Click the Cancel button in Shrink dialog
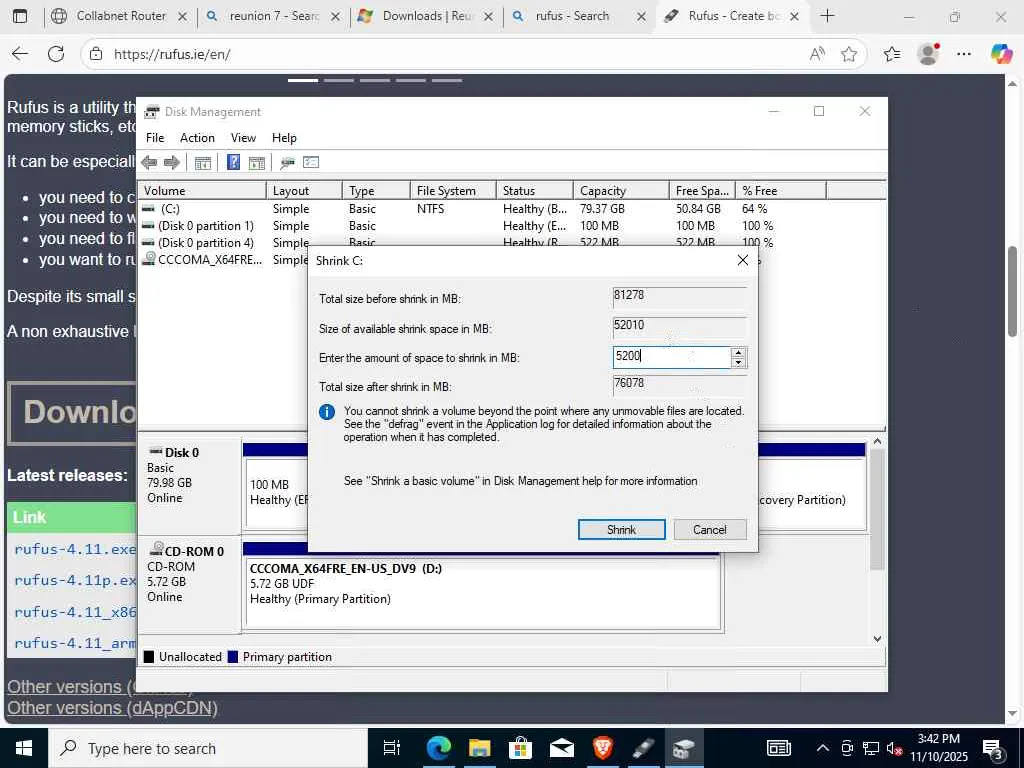The image size is (1024, 768). point(709,530)
